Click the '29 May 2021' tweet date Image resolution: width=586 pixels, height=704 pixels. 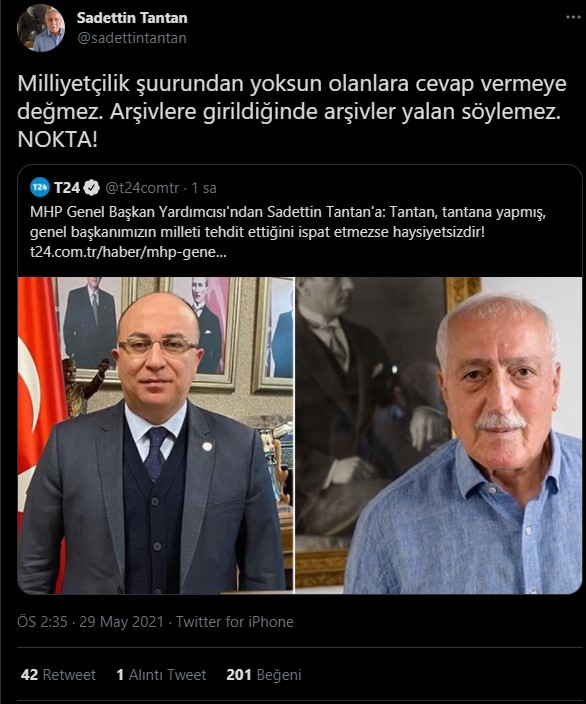pos(121,622)
